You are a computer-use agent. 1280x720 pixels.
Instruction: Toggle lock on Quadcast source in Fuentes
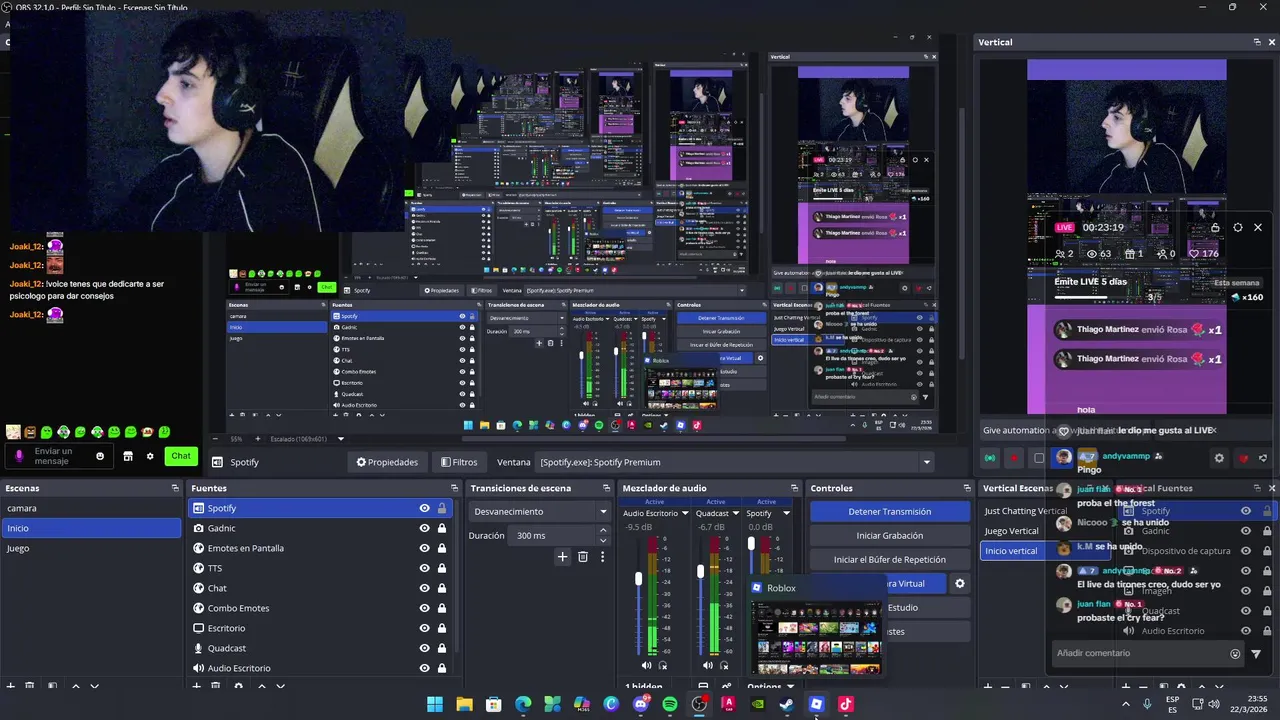pyautogui.click(x=441, y=648)
